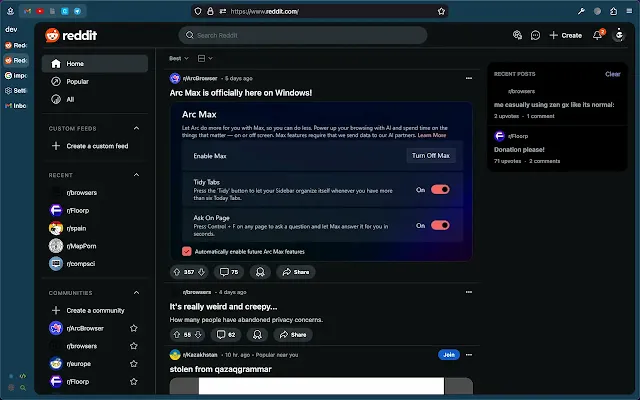Favorite r/browsers community with its star
This screenshot has height=400, width=640.
(x=133, y=346)
